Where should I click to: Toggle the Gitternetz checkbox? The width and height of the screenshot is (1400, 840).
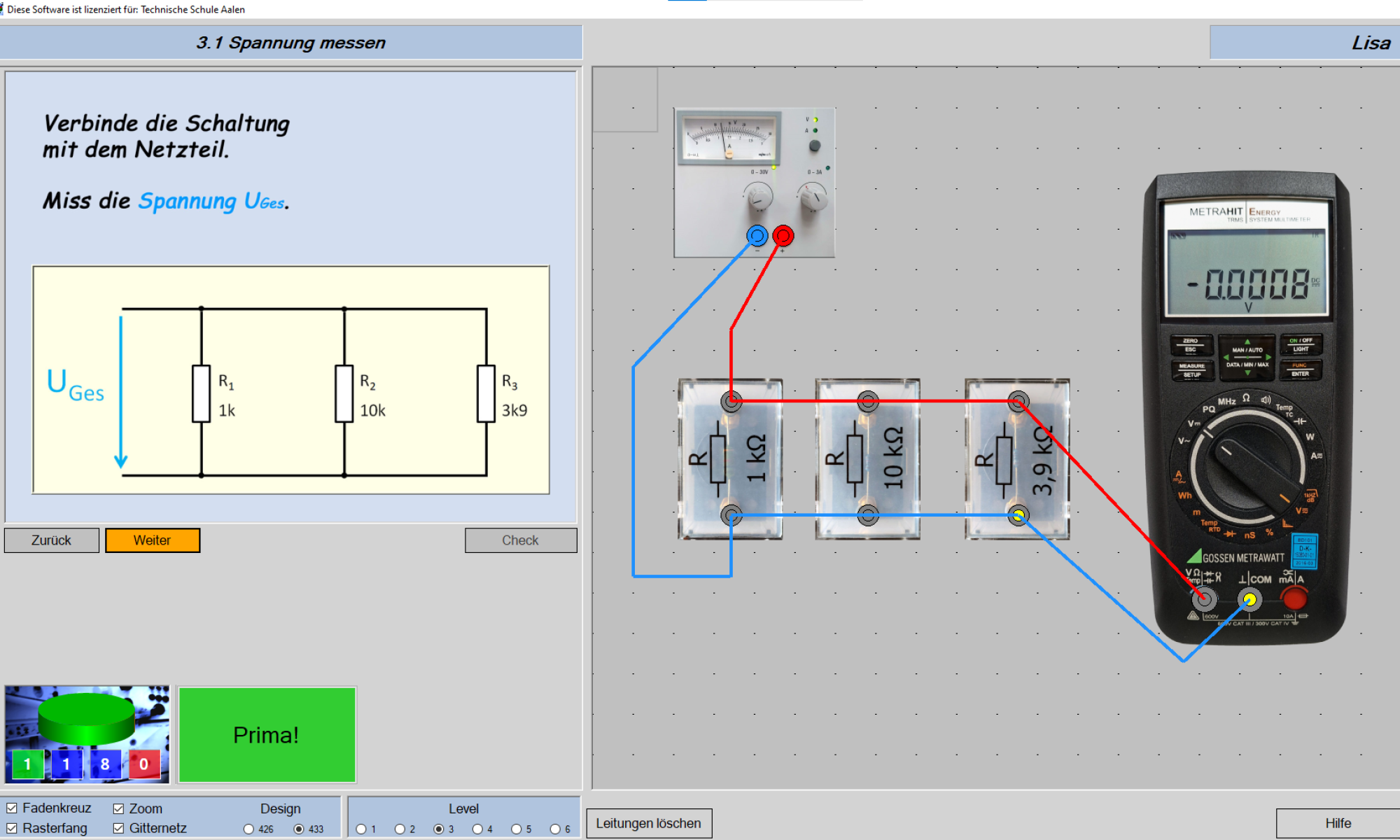[118, 828]
